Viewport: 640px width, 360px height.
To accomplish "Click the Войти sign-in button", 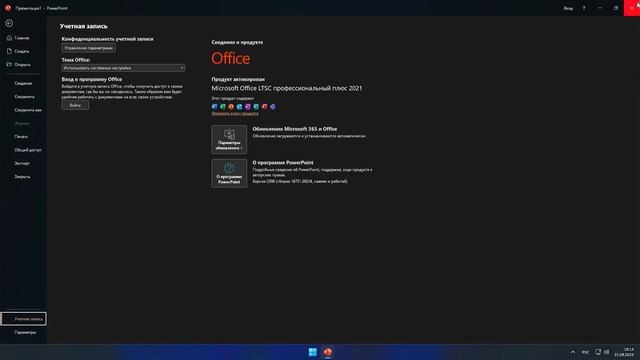I will pos(75,105).
